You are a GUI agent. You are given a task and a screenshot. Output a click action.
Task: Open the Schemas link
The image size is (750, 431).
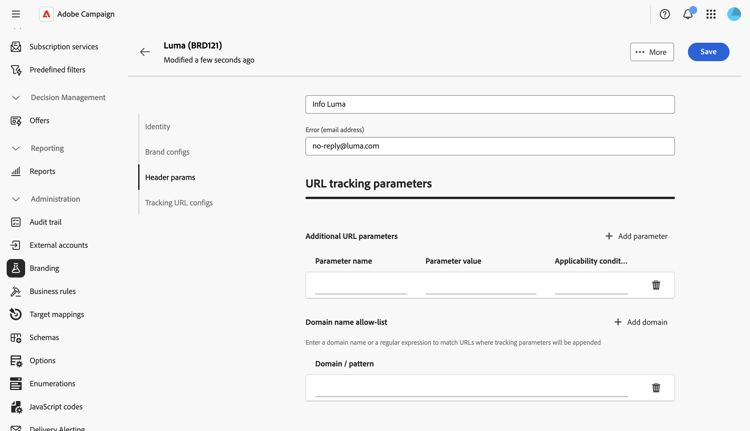tap(44, 338)
